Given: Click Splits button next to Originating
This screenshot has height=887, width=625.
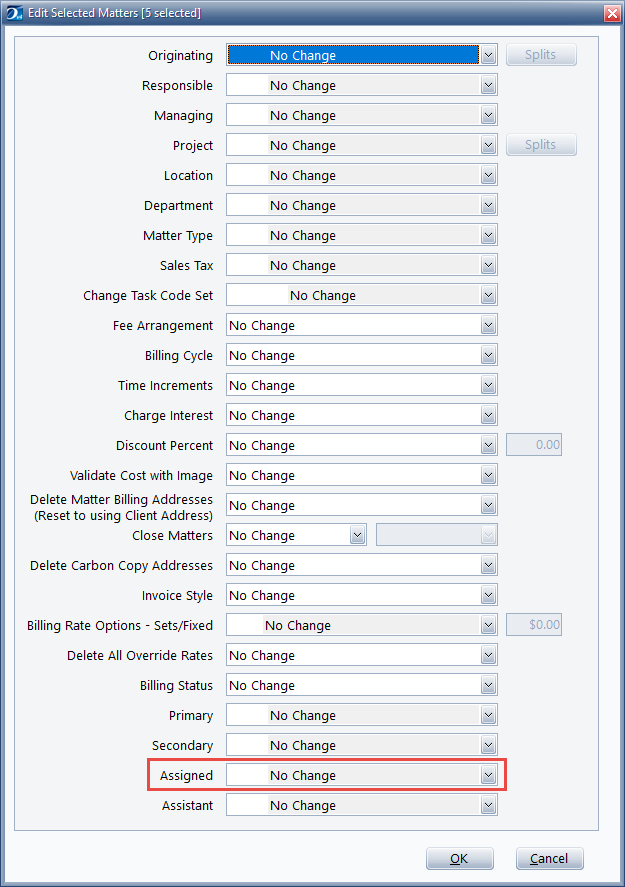Looking at the screenshot, I should pos(541,55).
